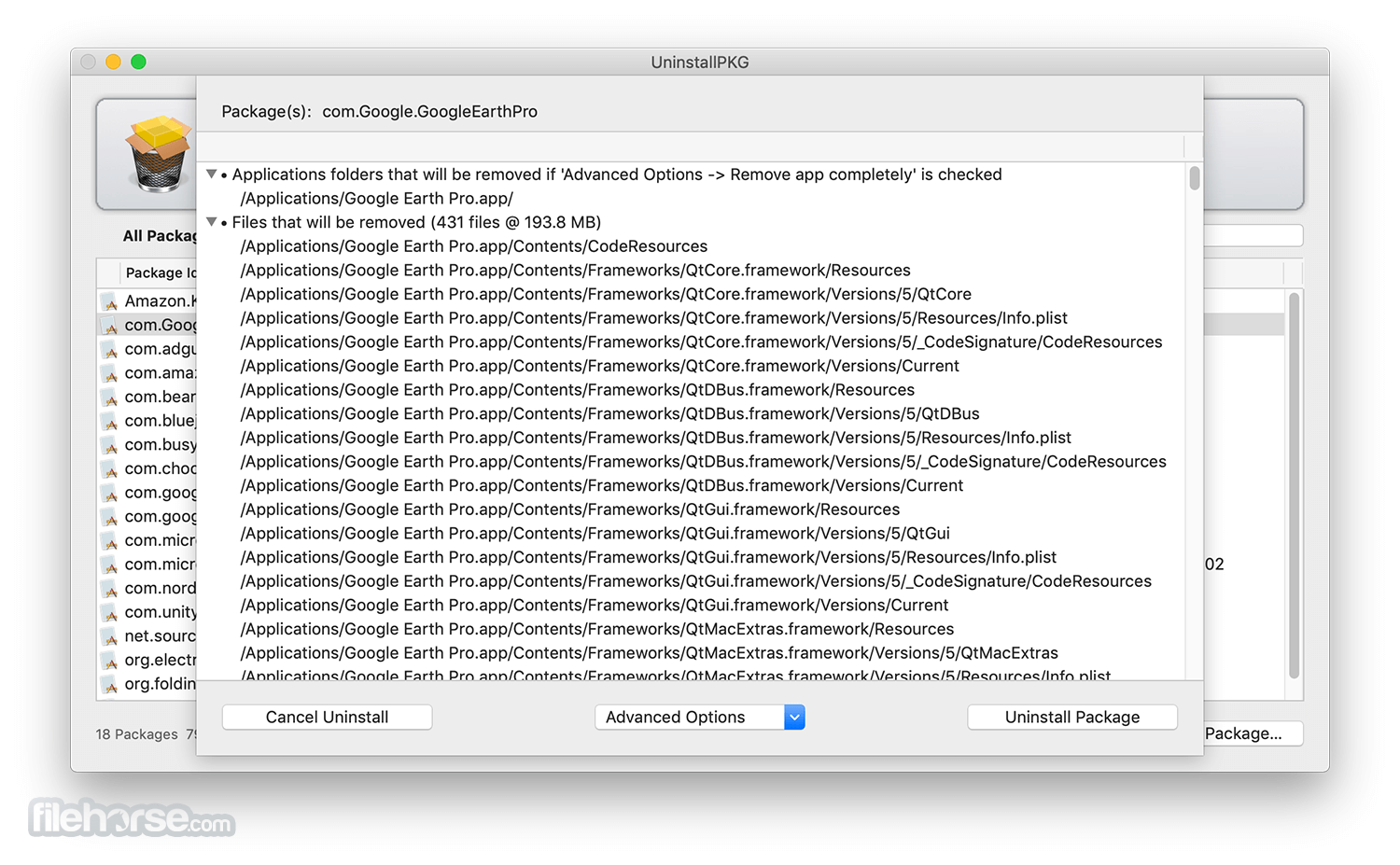Collapse the 'Applications folders that will be removed' section
1400x865 pixels.
[212, 174]
